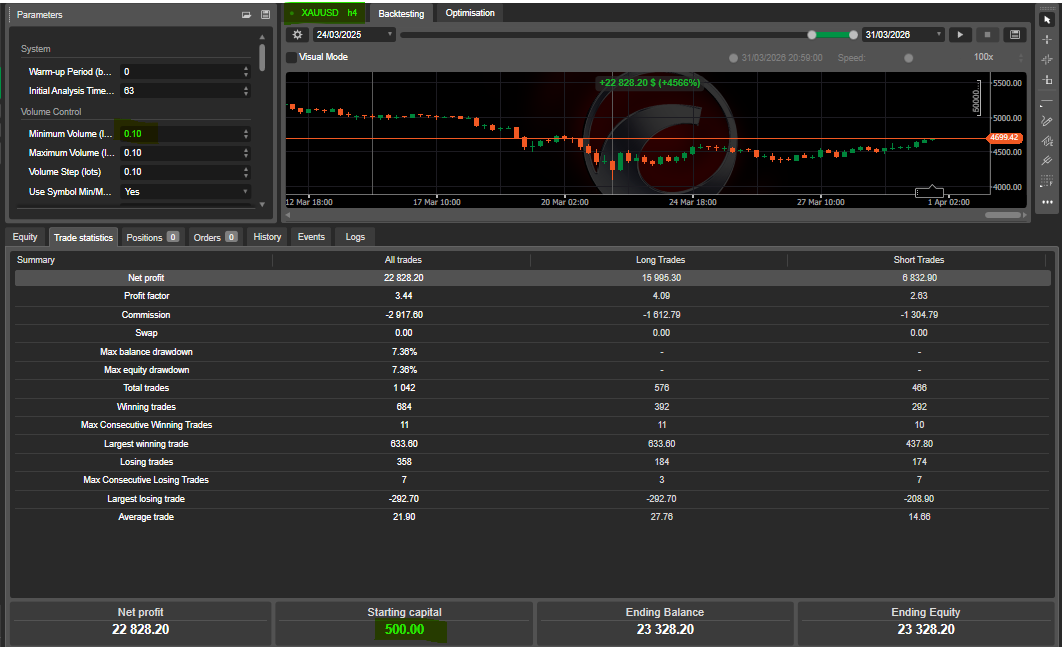Start the backtest with play button
The height and width of the screenshot is (647, 1062).
(959, 34)
